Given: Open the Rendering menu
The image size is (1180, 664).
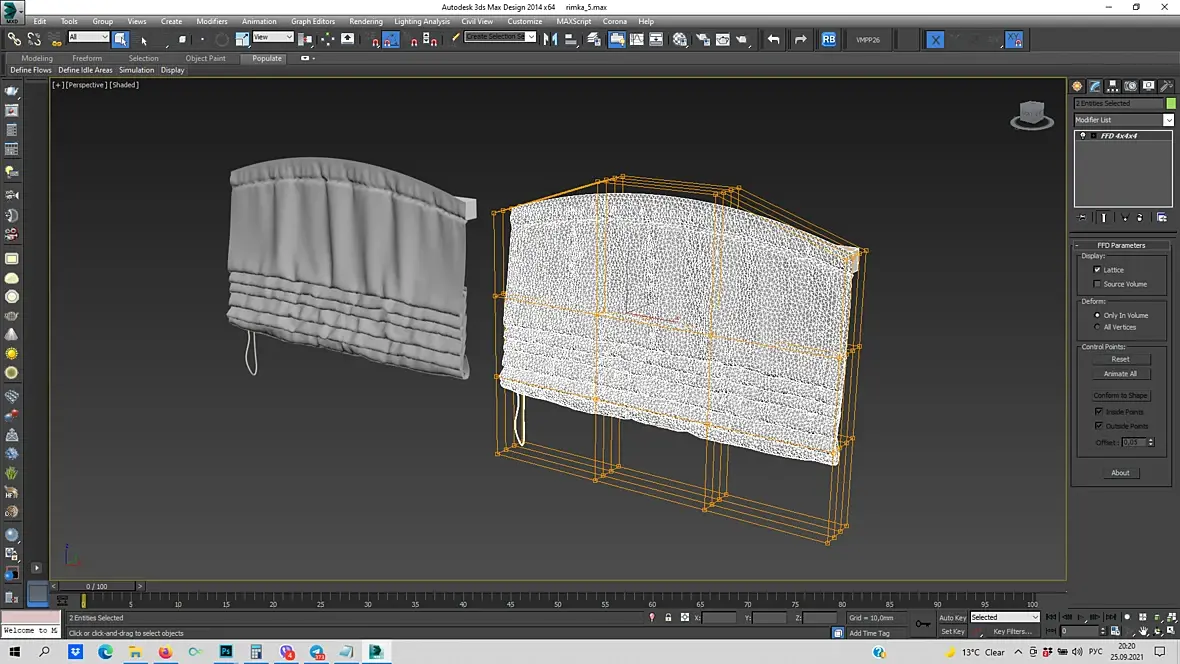Looking at the screenshot, I should [365, 21].
